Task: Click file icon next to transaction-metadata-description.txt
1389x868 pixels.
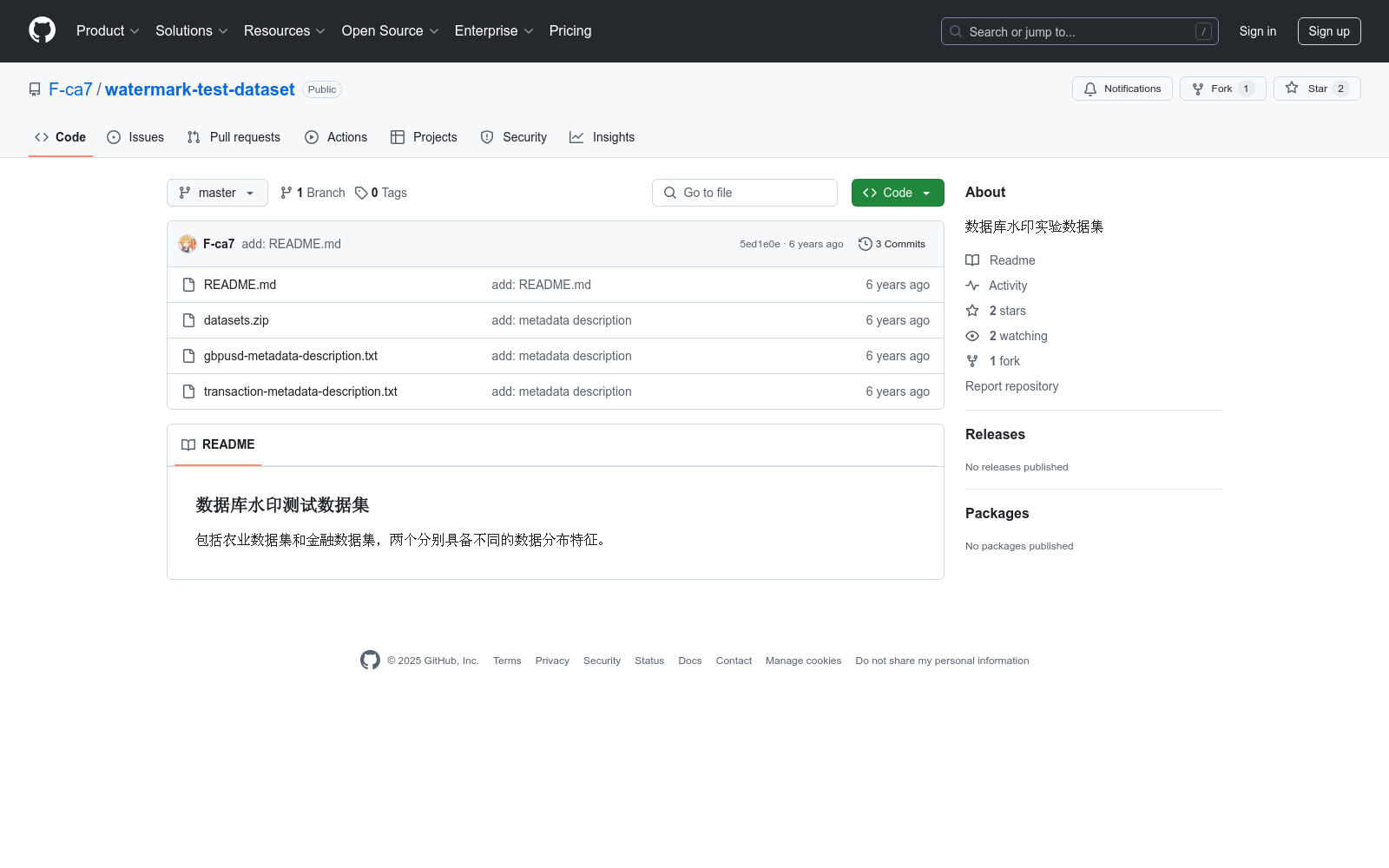Action: click(x=188, y=391)
